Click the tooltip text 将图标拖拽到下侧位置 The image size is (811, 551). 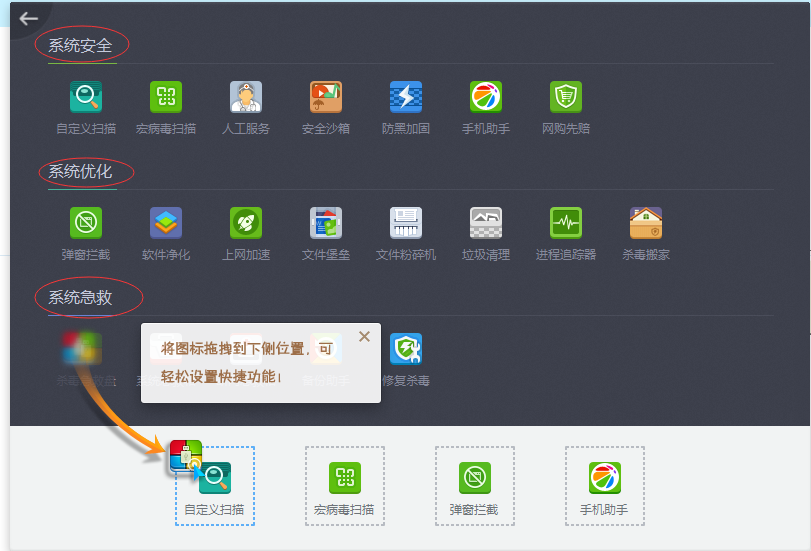tap(232, 349)
